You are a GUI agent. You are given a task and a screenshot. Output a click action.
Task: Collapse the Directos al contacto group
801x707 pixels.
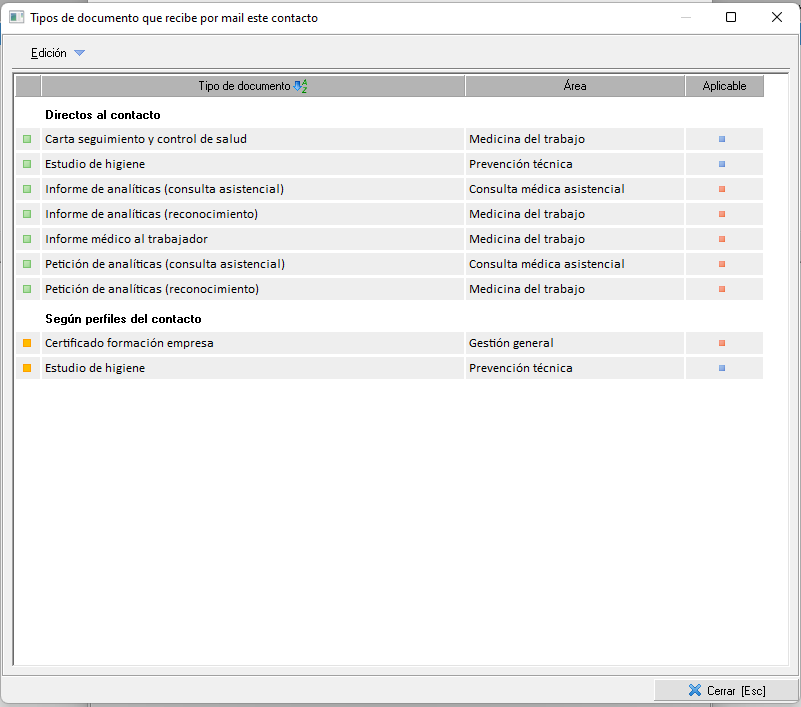(x=102, y=115)
